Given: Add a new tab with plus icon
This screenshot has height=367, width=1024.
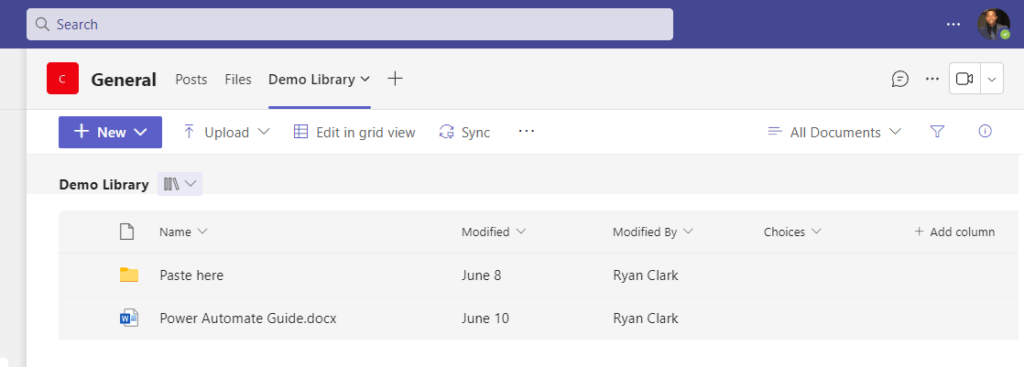Looking at the screenshot, I should click(395, 79).
